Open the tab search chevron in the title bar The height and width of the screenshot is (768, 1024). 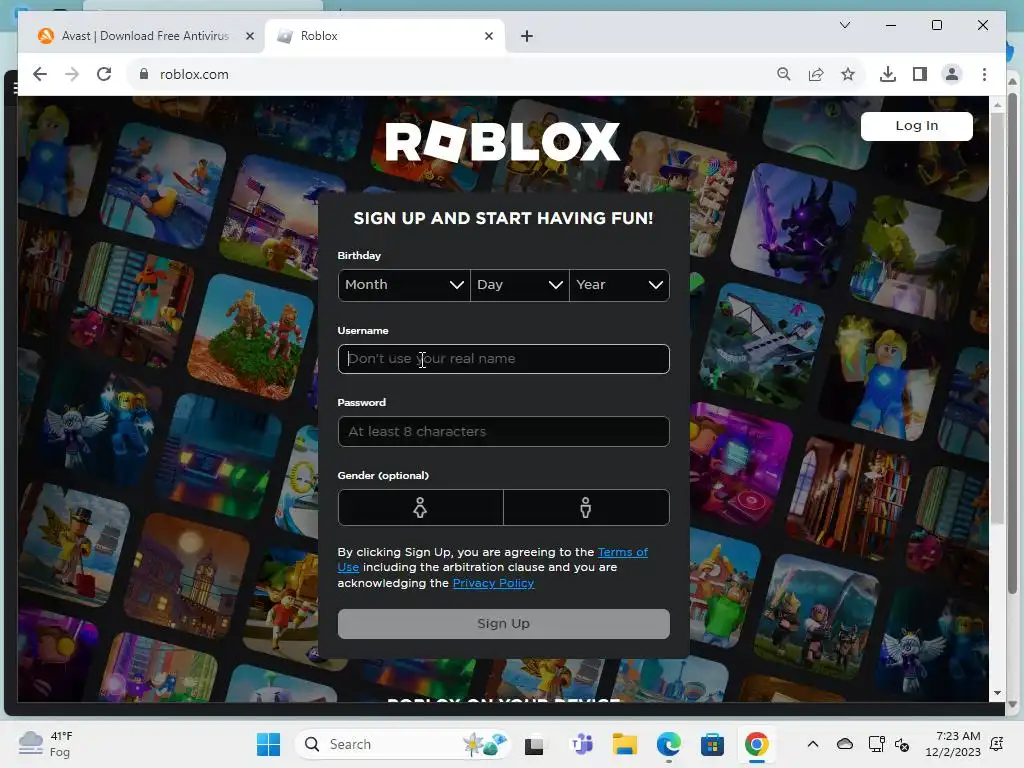click(845, 25)
